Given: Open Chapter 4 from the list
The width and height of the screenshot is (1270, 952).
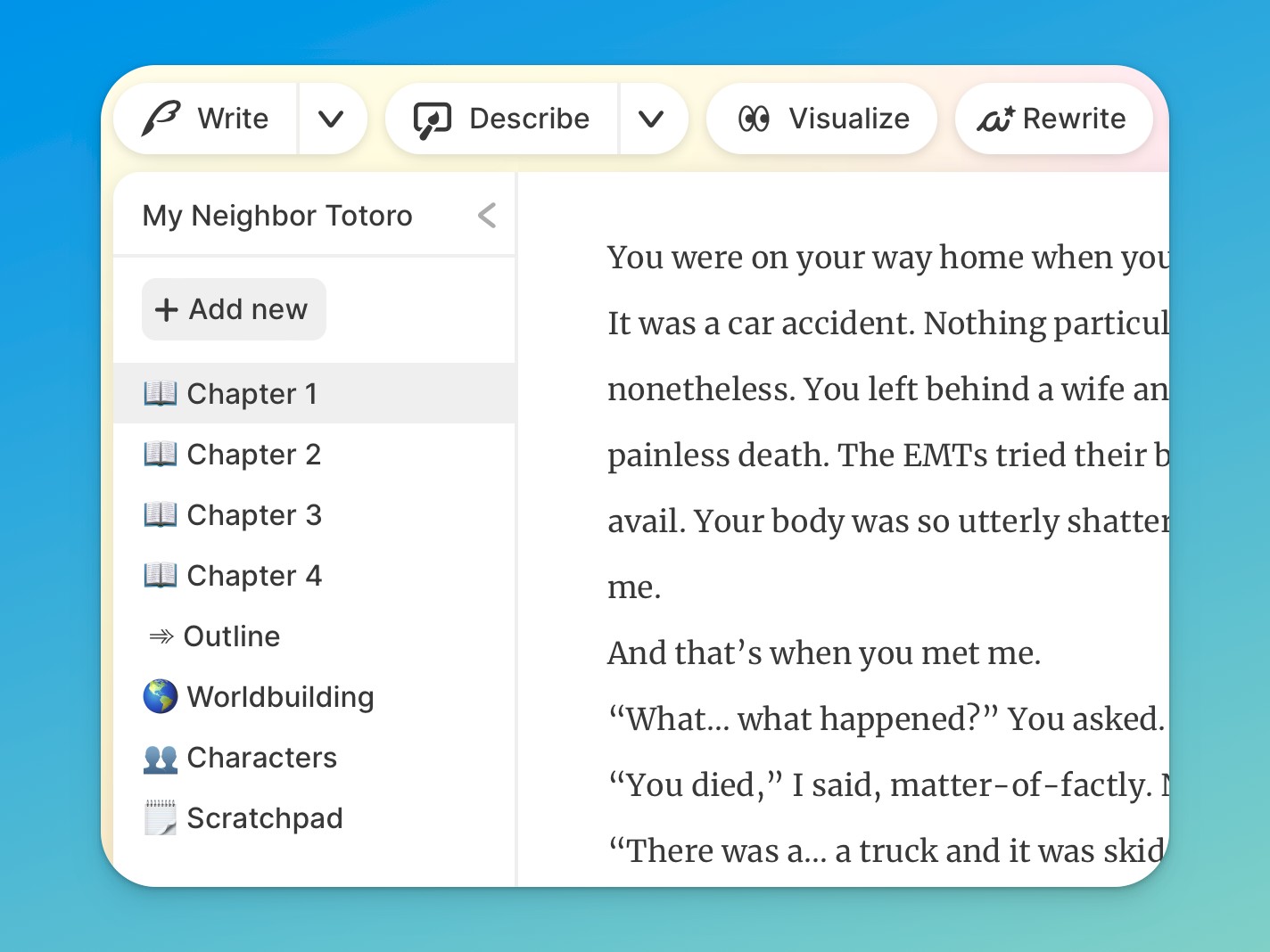Looking at the screenshot, I should [254, 576].
